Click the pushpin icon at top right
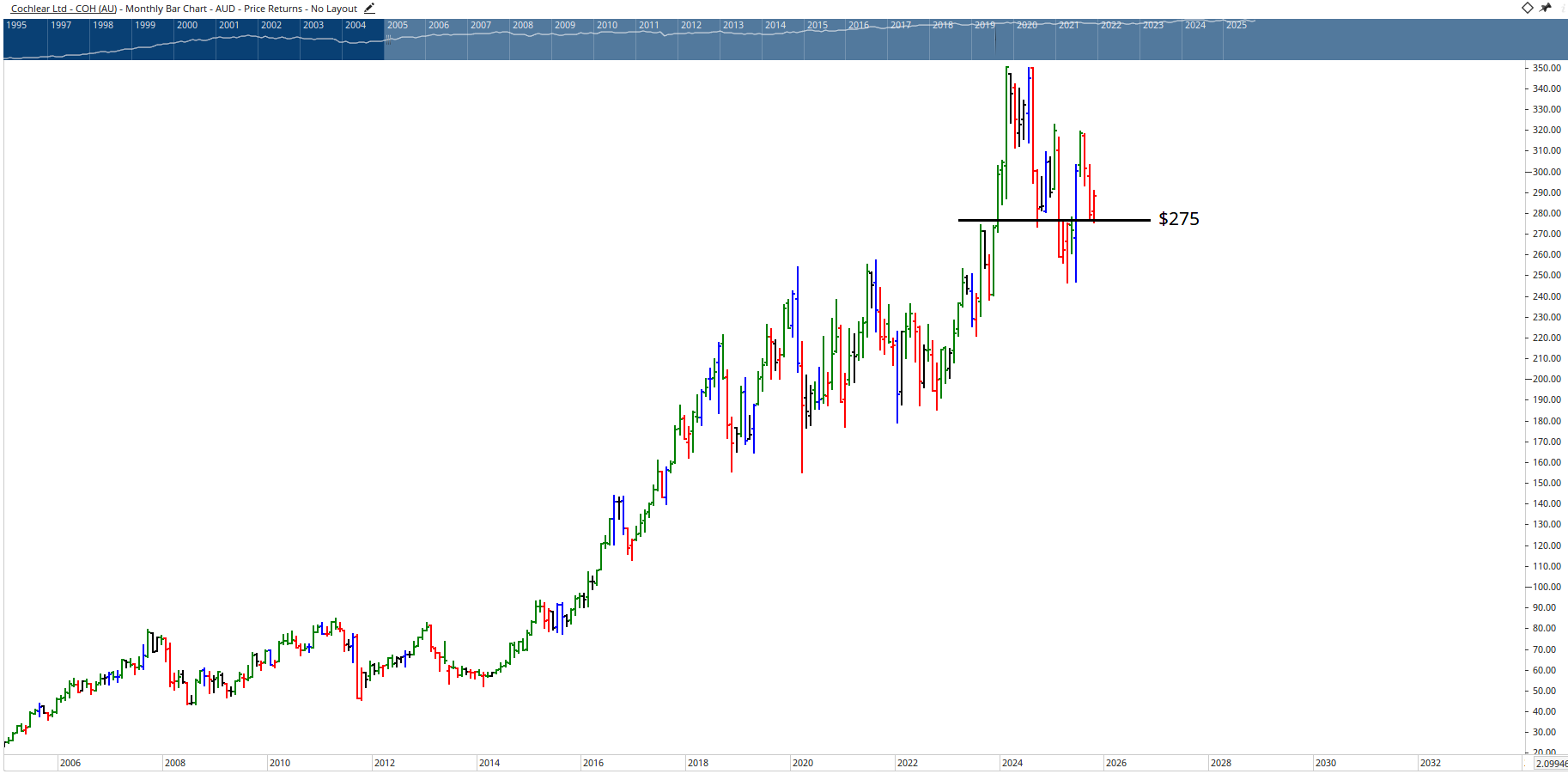This screenshot has width=1568, height=774. coord(1546,8)
